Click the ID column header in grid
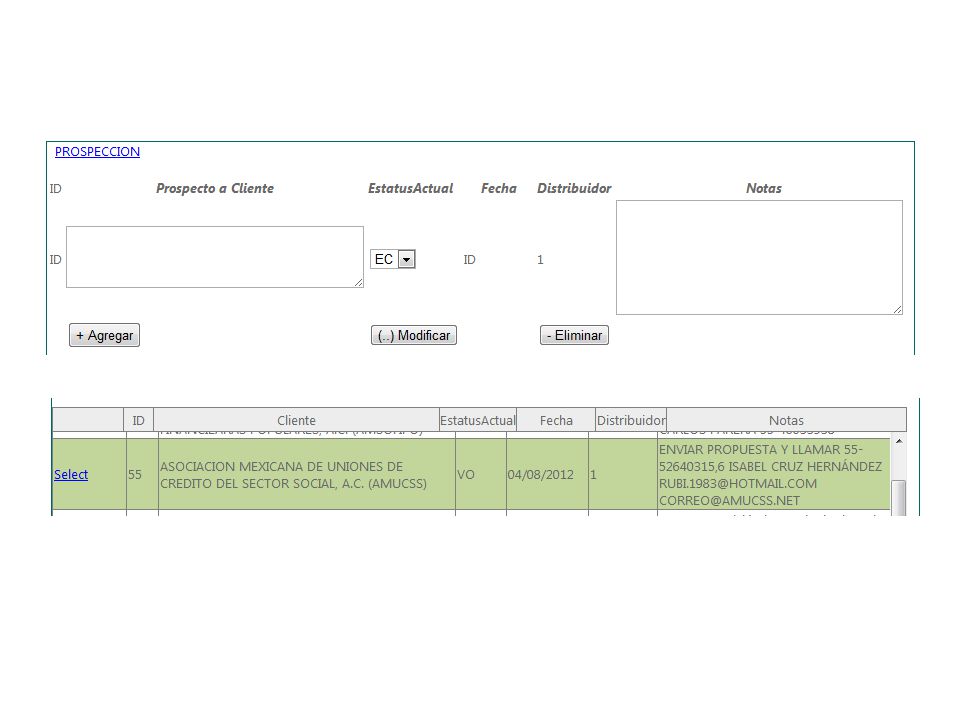Screen dimensions: 960x720 point(138,420)
